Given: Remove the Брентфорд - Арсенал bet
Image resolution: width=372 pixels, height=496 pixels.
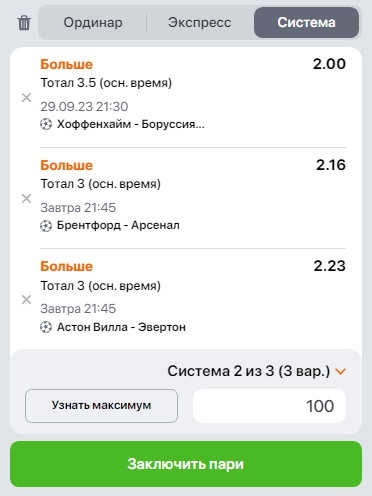Looking at the screenshot, I should pyautogui.click(x=26, y=199).
